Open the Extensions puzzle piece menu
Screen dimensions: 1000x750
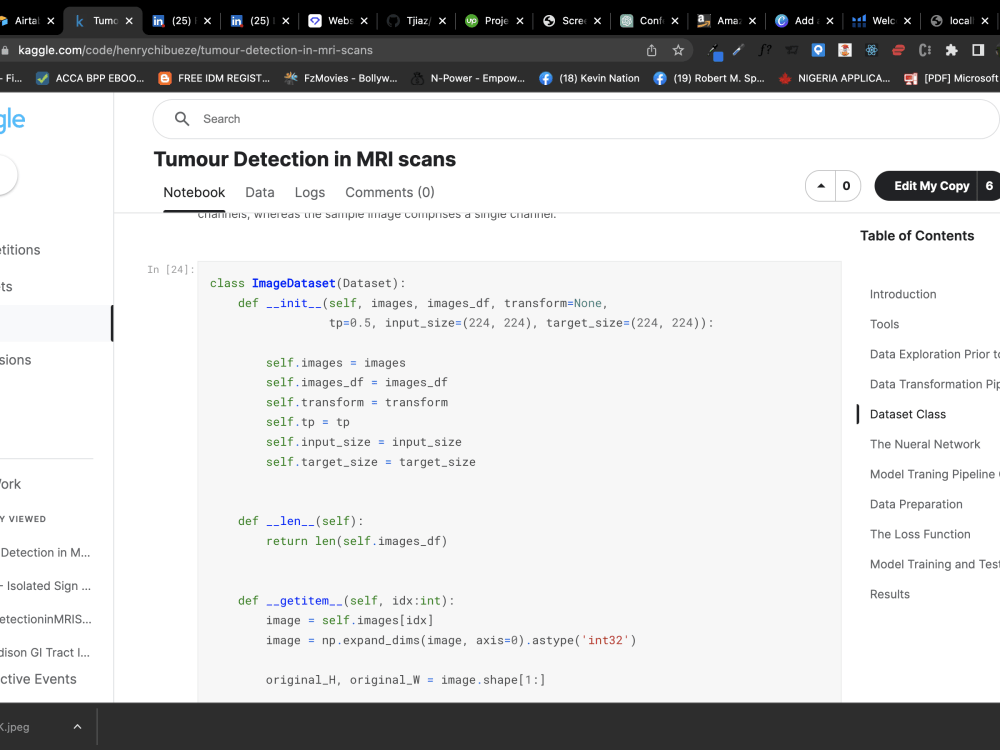(952, 50)
